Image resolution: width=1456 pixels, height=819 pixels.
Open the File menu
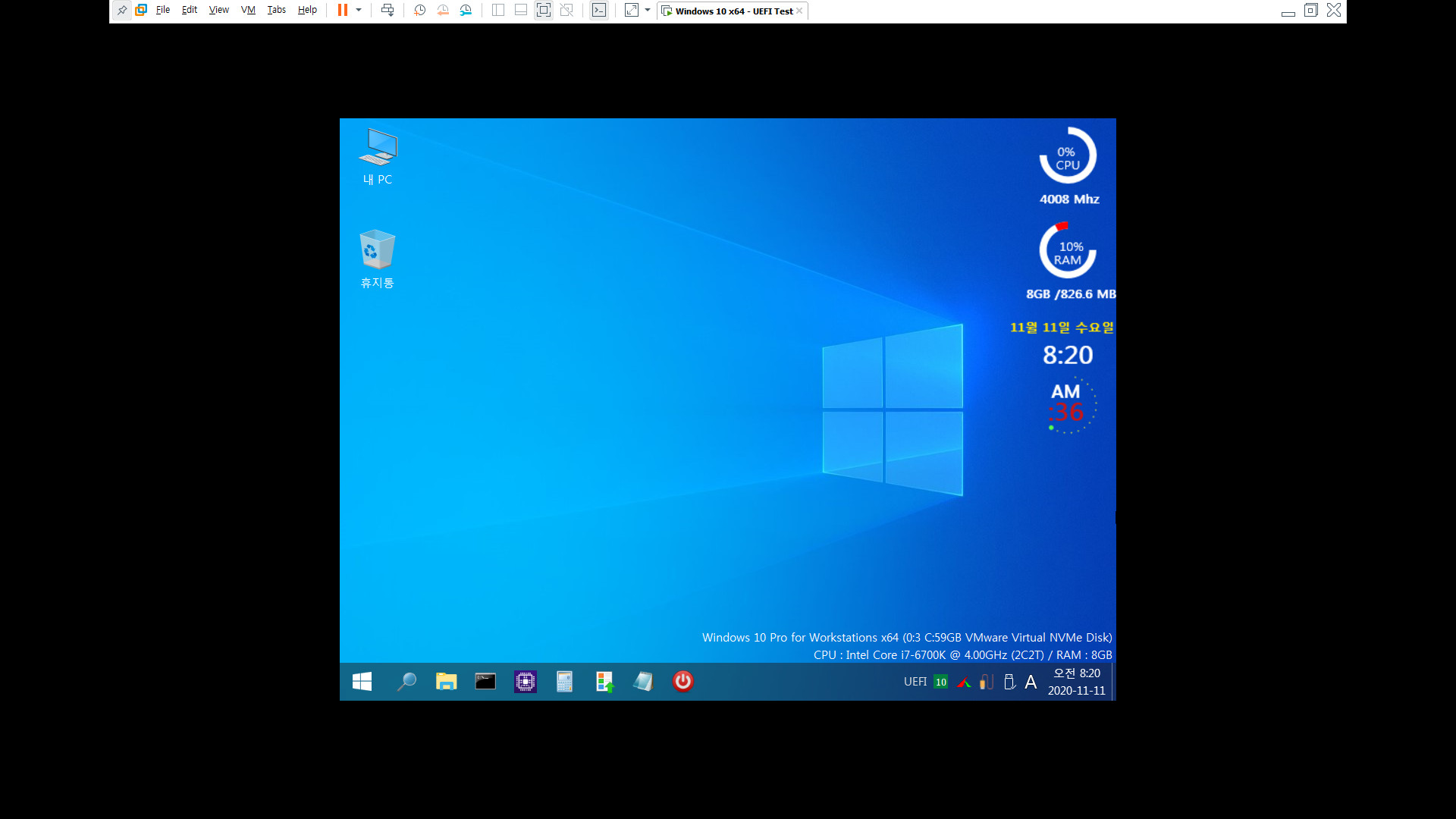[x=163, y=11]
